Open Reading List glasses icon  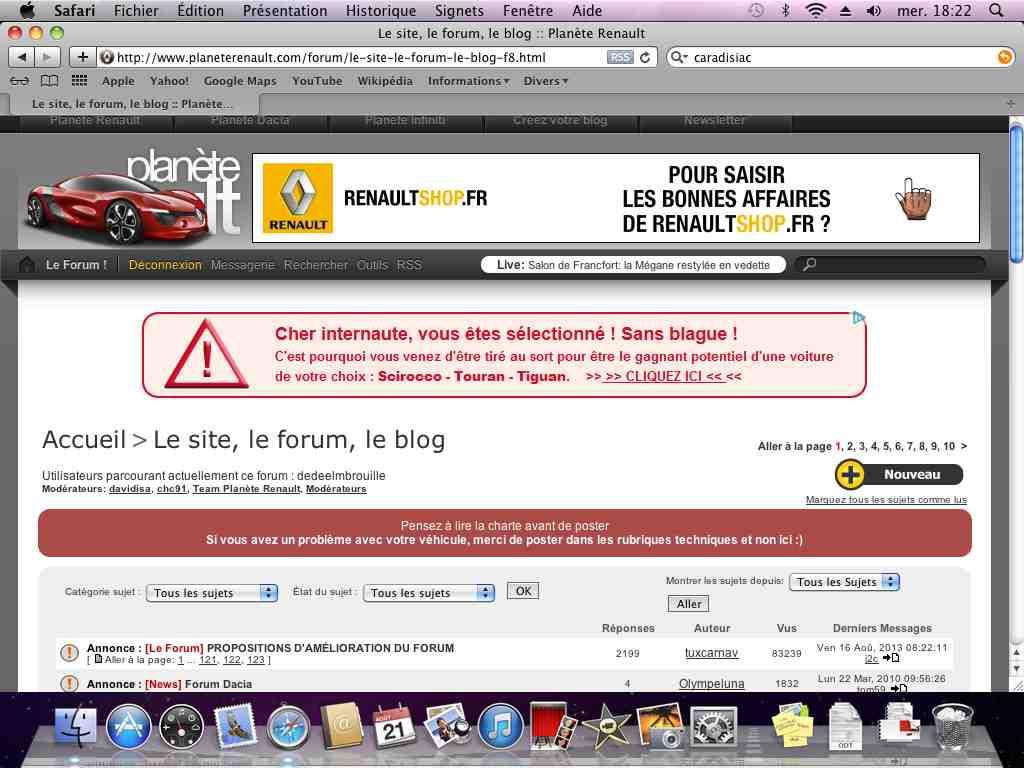pos(20,81)
